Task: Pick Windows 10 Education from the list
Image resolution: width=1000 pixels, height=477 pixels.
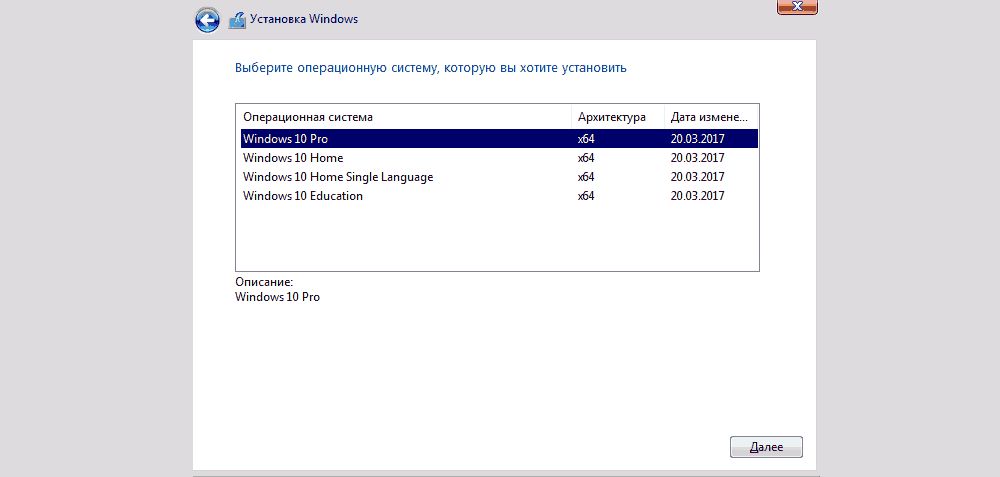Action: point(303,196)
